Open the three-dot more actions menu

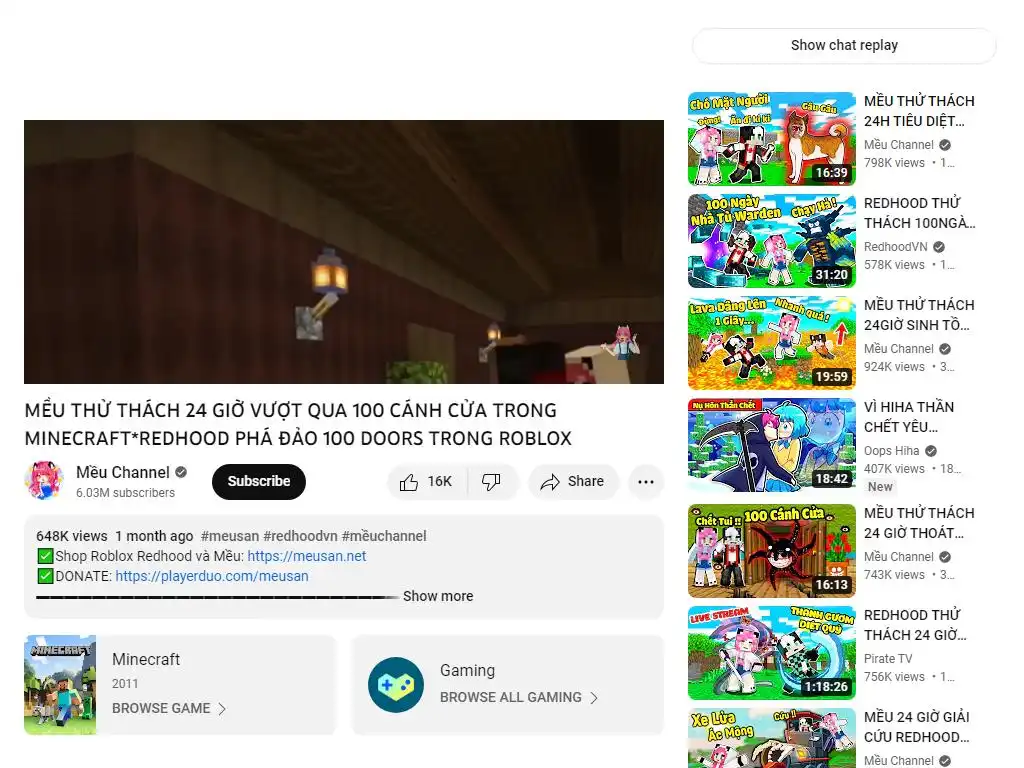646,482
